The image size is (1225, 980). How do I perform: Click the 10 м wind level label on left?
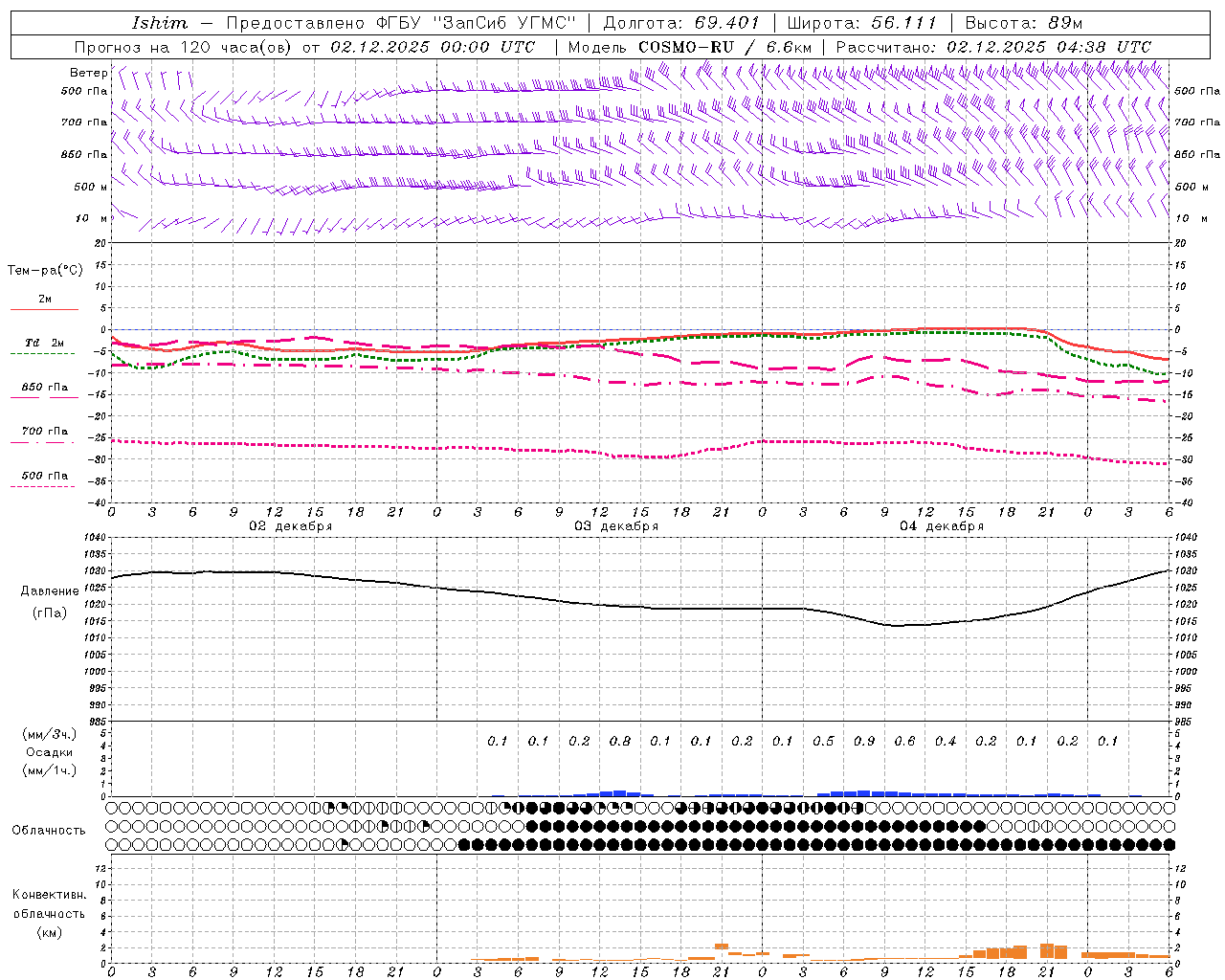(91, 219)
